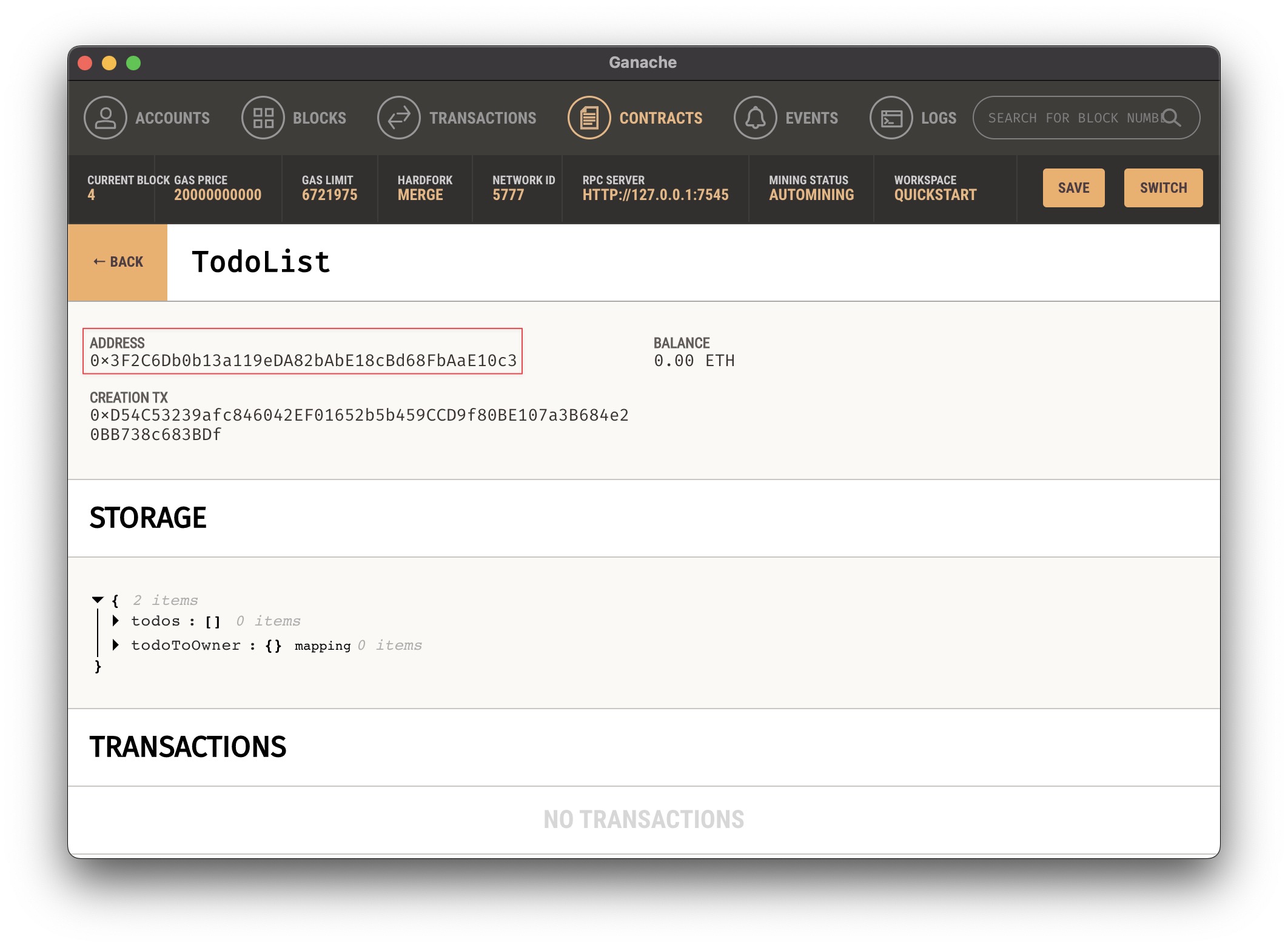1288x948 pixels.
Task: Click the Accounts person icon
Action: point(105,118)
